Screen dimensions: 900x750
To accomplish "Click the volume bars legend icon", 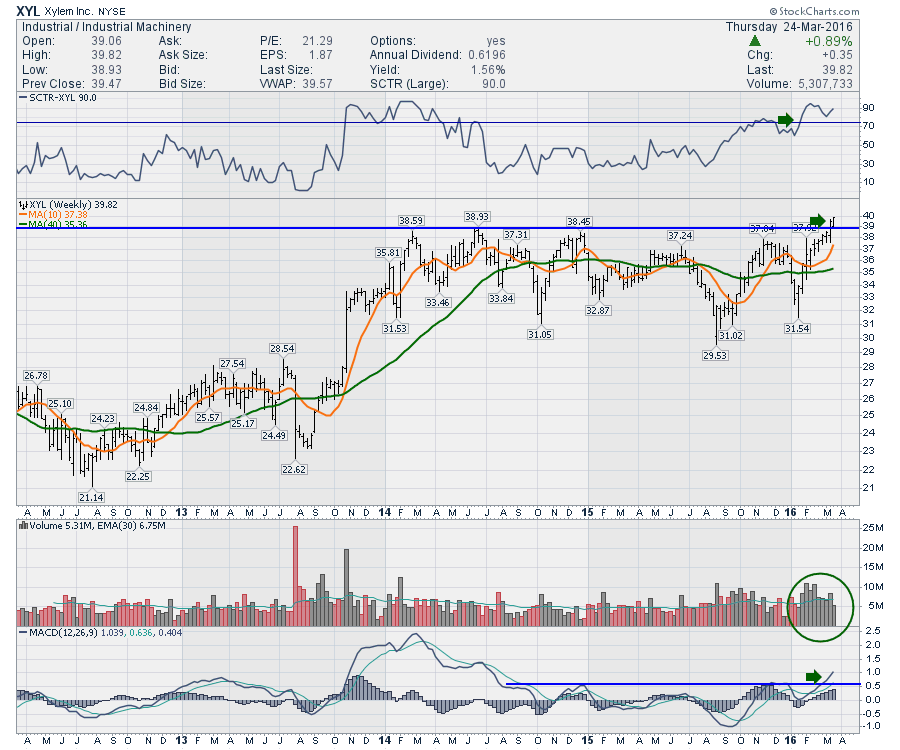I will coord(24,525).
